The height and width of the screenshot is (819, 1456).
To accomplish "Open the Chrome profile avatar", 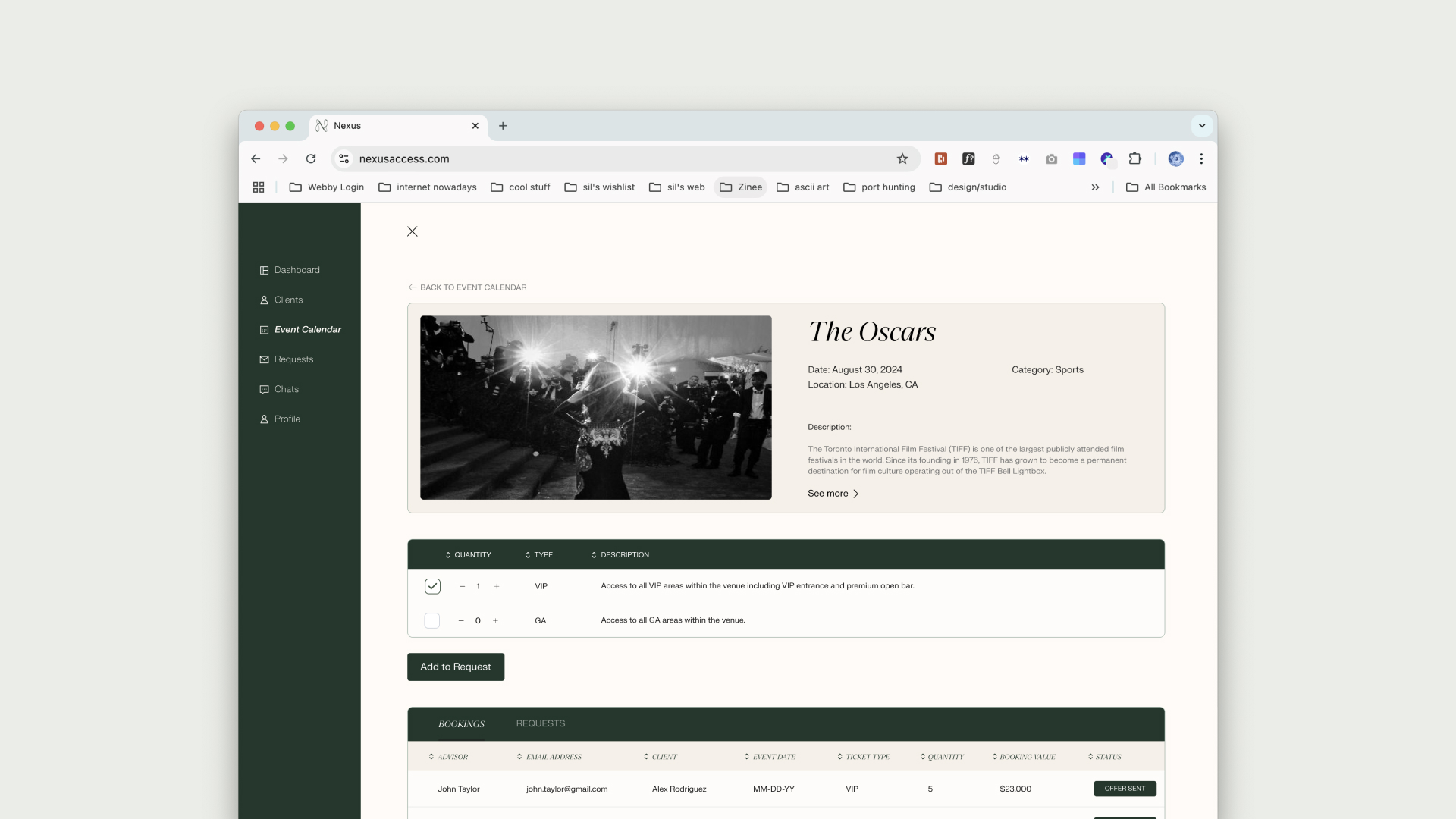I will coord(1176,158).
